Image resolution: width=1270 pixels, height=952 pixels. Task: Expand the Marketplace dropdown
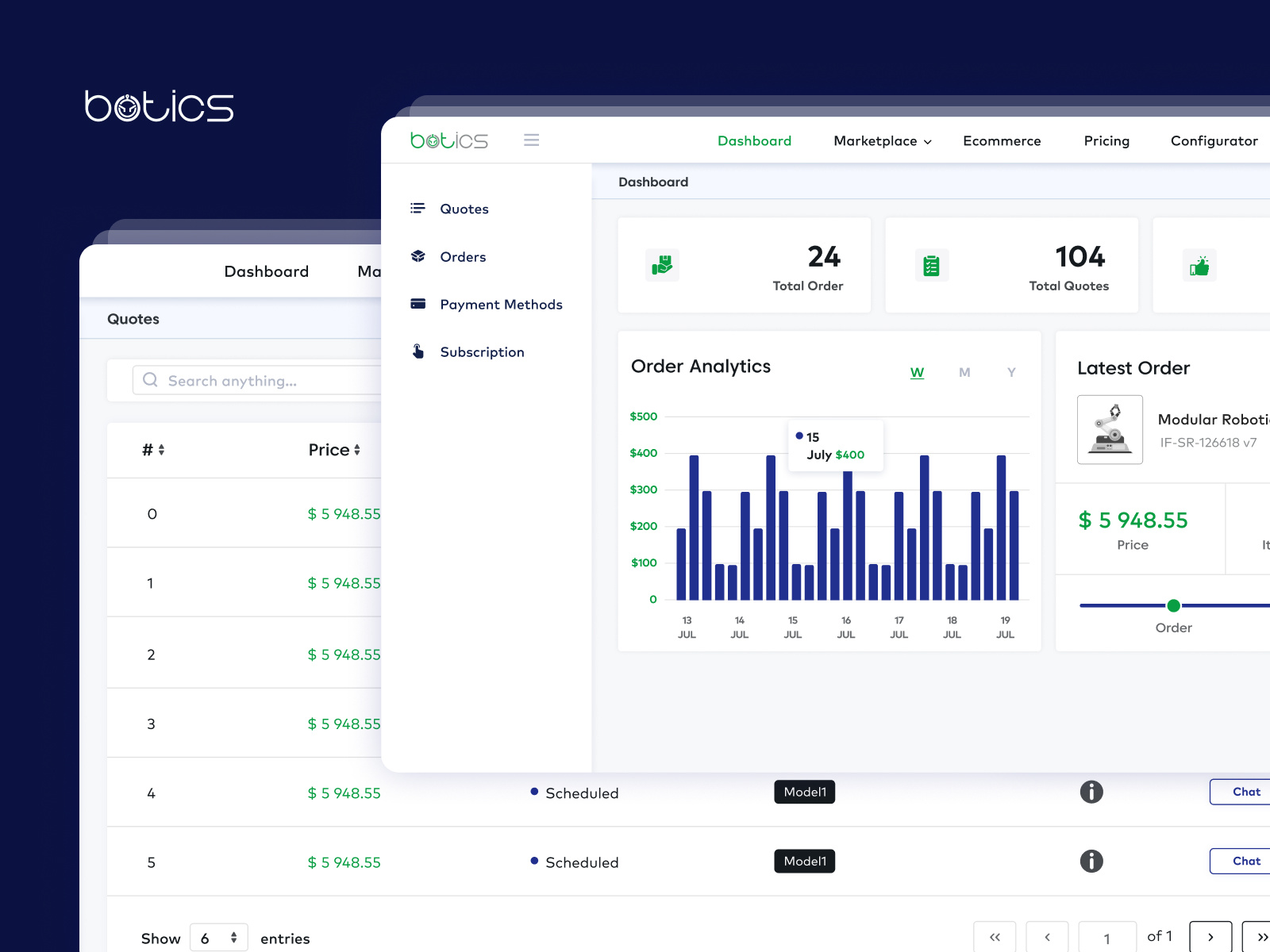point(881,140)
